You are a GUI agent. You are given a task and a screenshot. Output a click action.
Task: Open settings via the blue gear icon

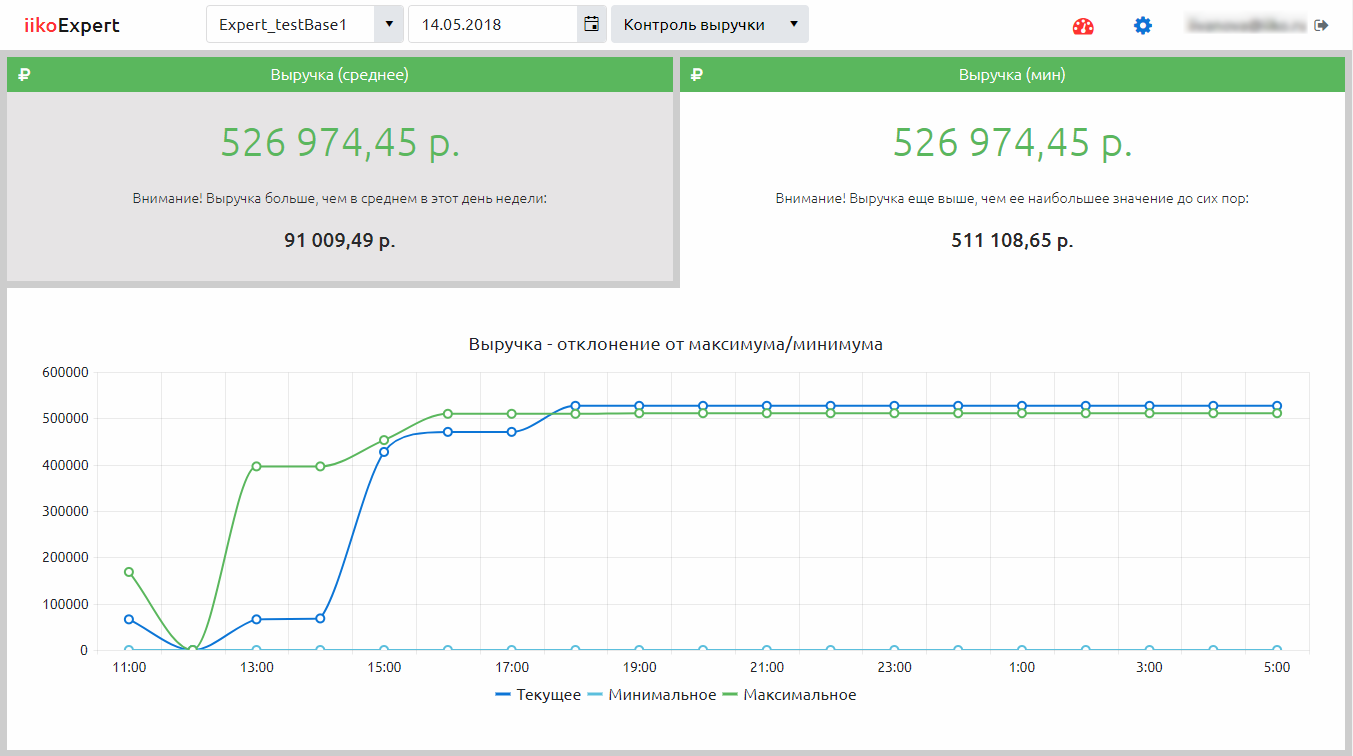(1143, 26)
